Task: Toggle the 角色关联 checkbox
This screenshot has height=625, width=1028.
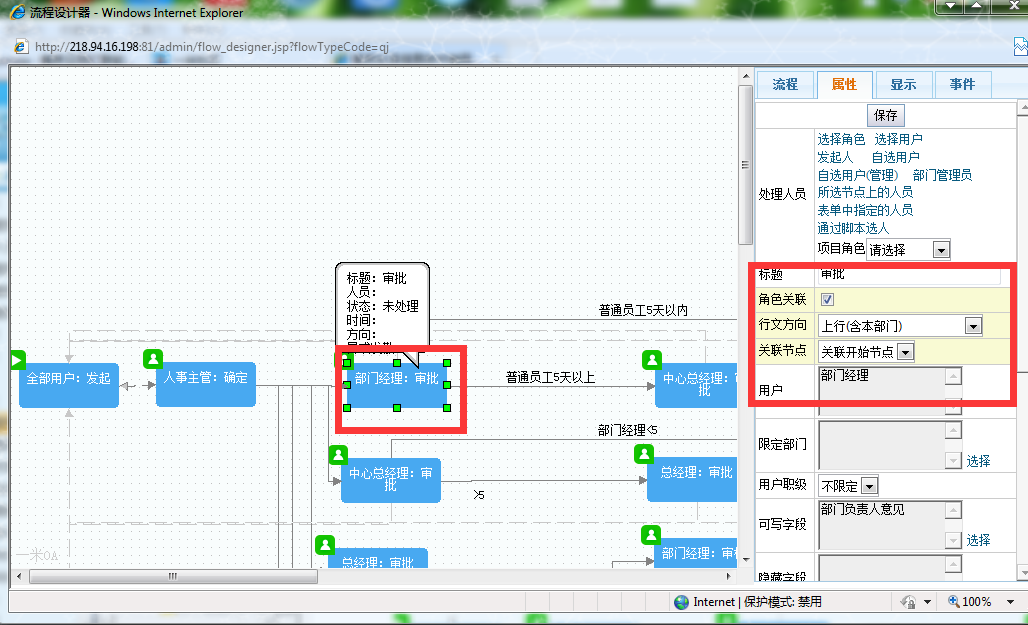Action: [827, 299]
